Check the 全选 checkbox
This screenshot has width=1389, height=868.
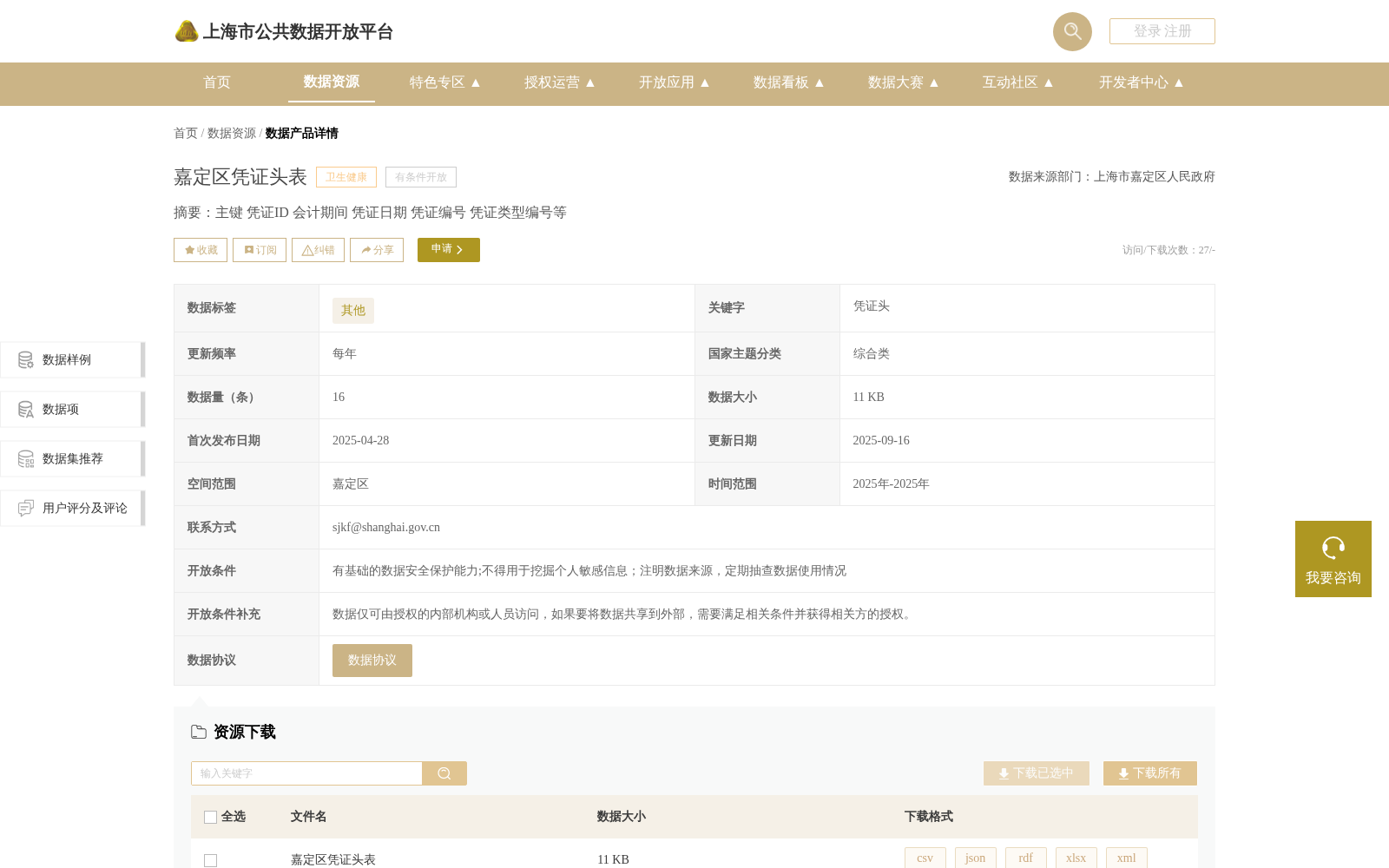click(210, 817)
